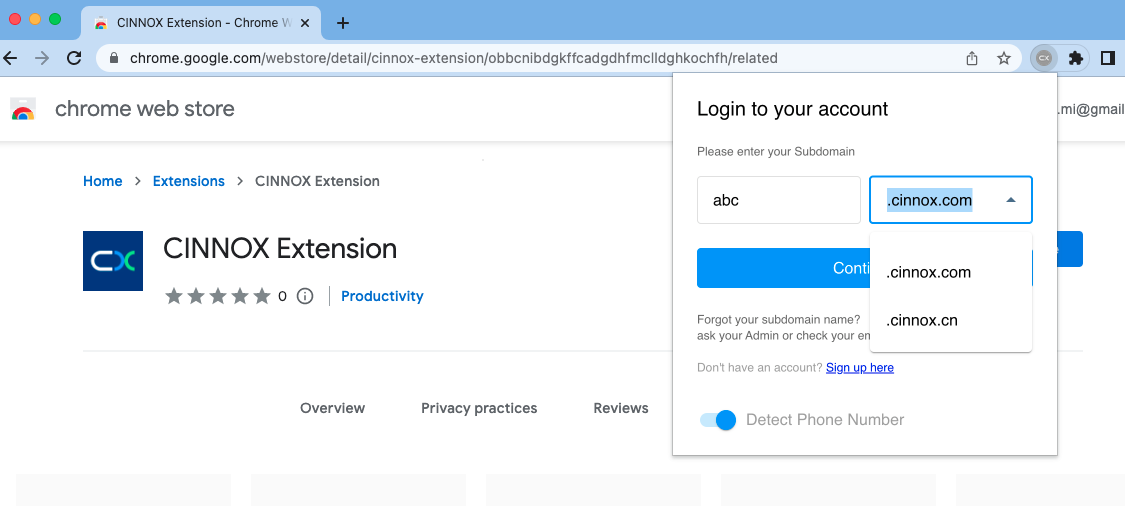Open a new tab with plus icon
1125x506 pixels.
343,23
